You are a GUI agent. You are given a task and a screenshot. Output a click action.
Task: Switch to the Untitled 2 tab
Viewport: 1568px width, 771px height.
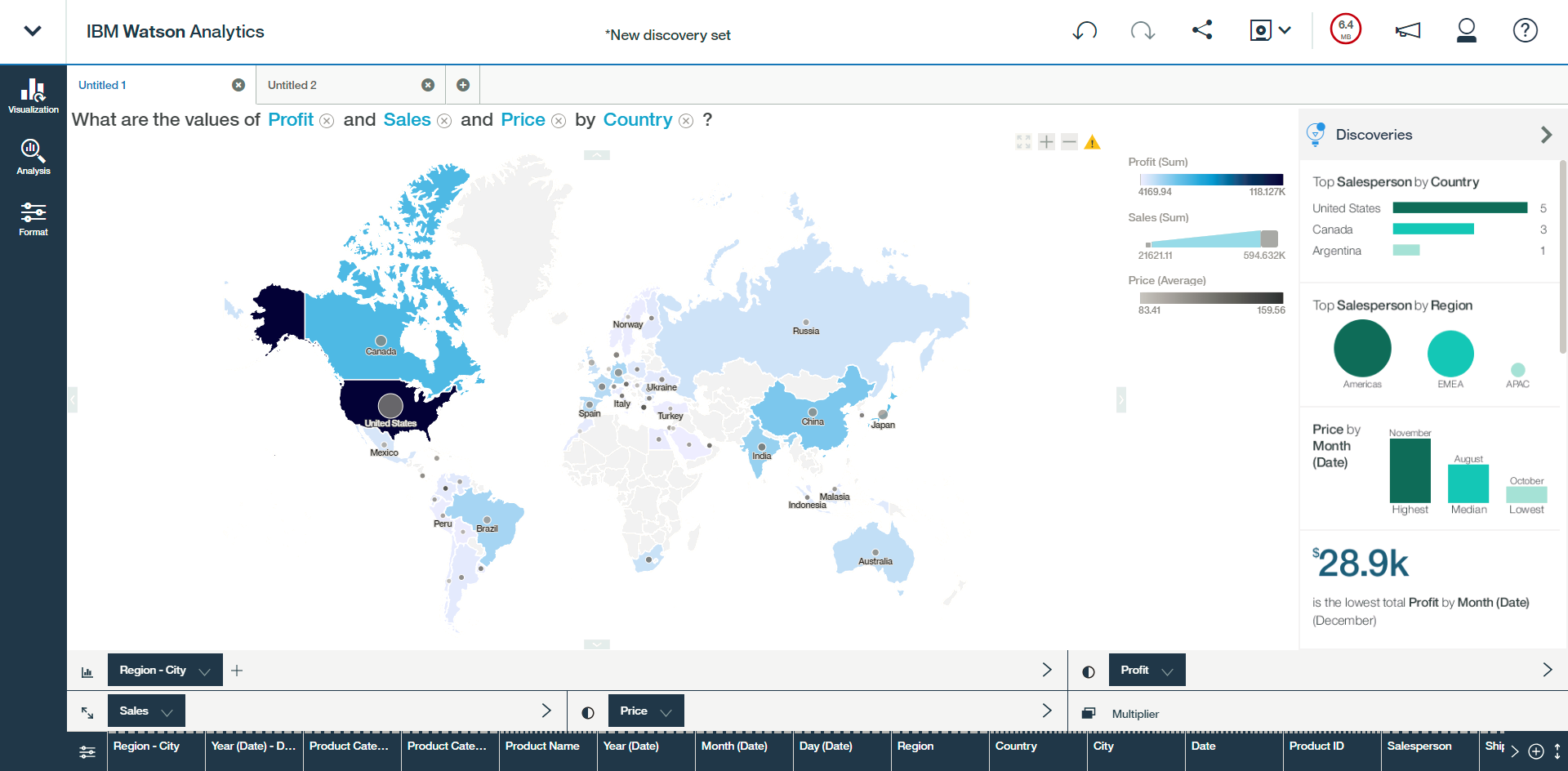pyautogui.click(x=292, y=85)
